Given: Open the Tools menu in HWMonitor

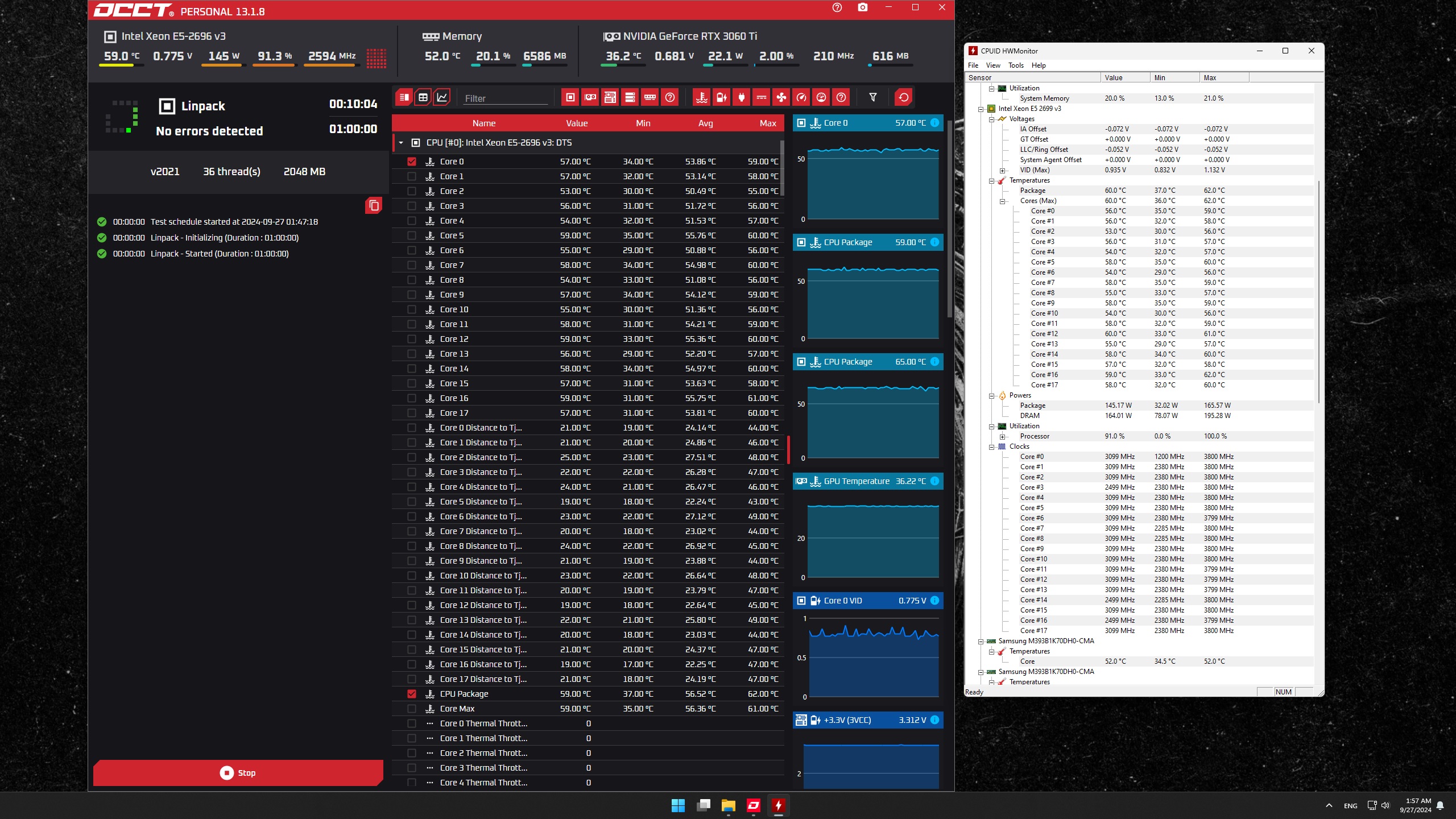Looking at the screenshot, I should tap(1016, 65).
